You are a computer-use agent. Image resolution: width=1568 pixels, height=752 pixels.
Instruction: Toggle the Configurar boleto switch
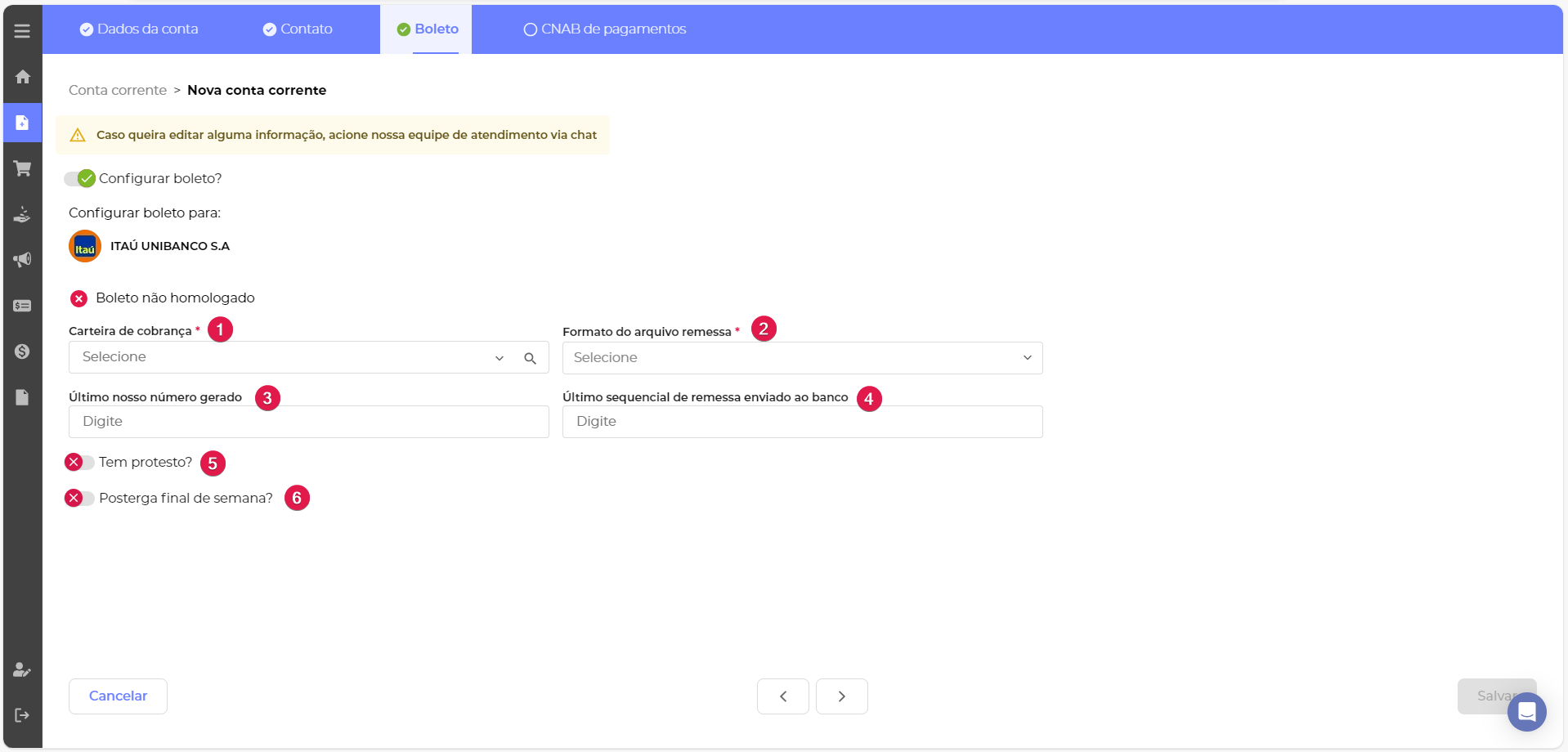point(80,178)
